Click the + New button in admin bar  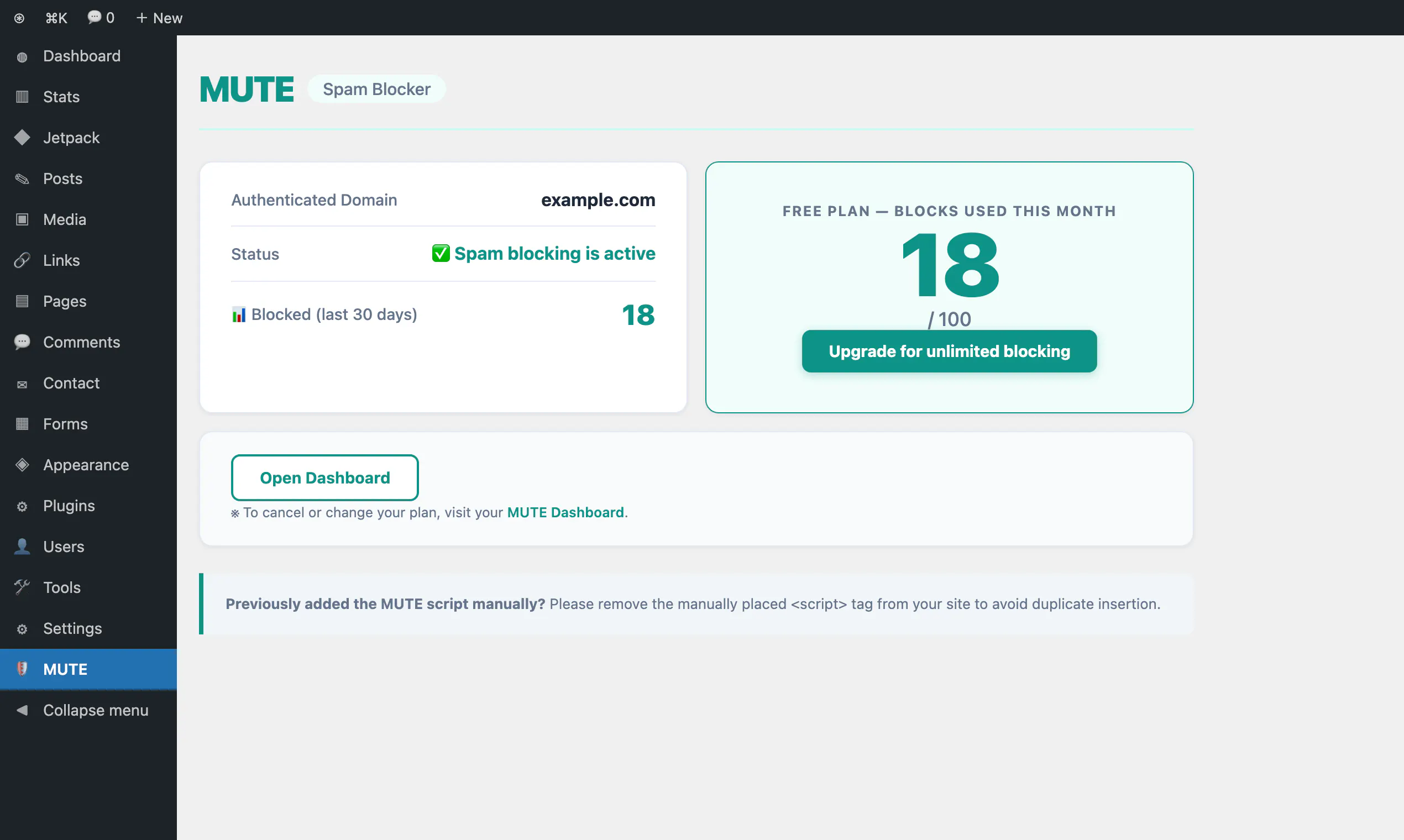click(x=159, y=18)
